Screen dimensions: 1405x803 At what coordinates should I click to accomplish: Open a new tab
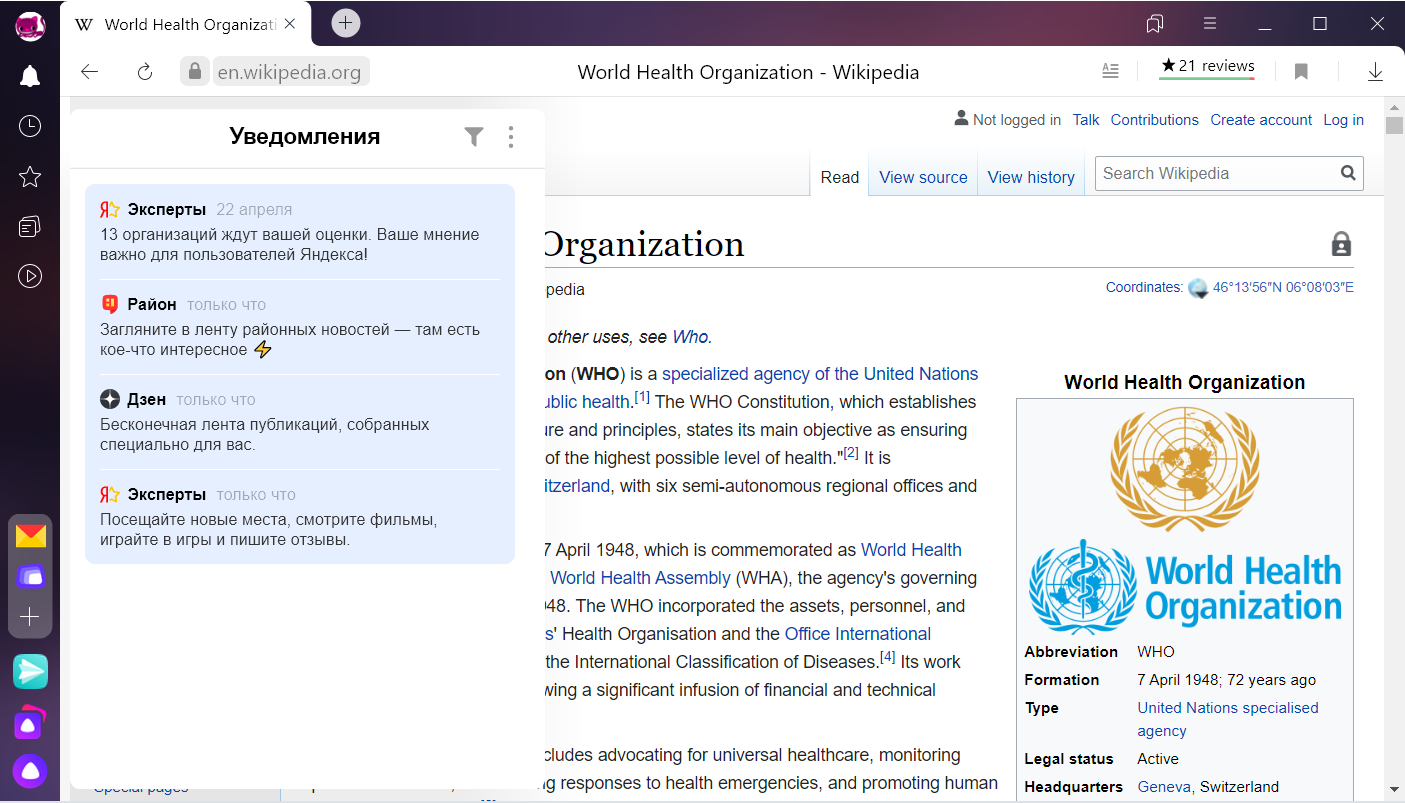pyautogui.click(x=346, y=23)
